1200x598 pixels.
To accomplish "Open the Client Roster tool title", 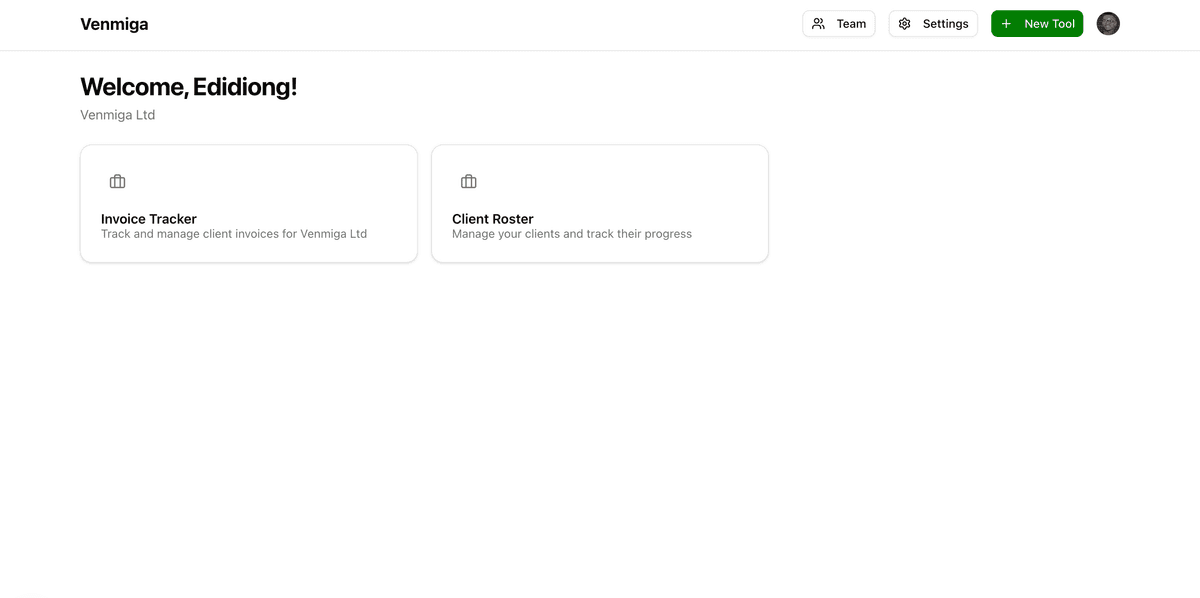I will (x=493, y=219).
